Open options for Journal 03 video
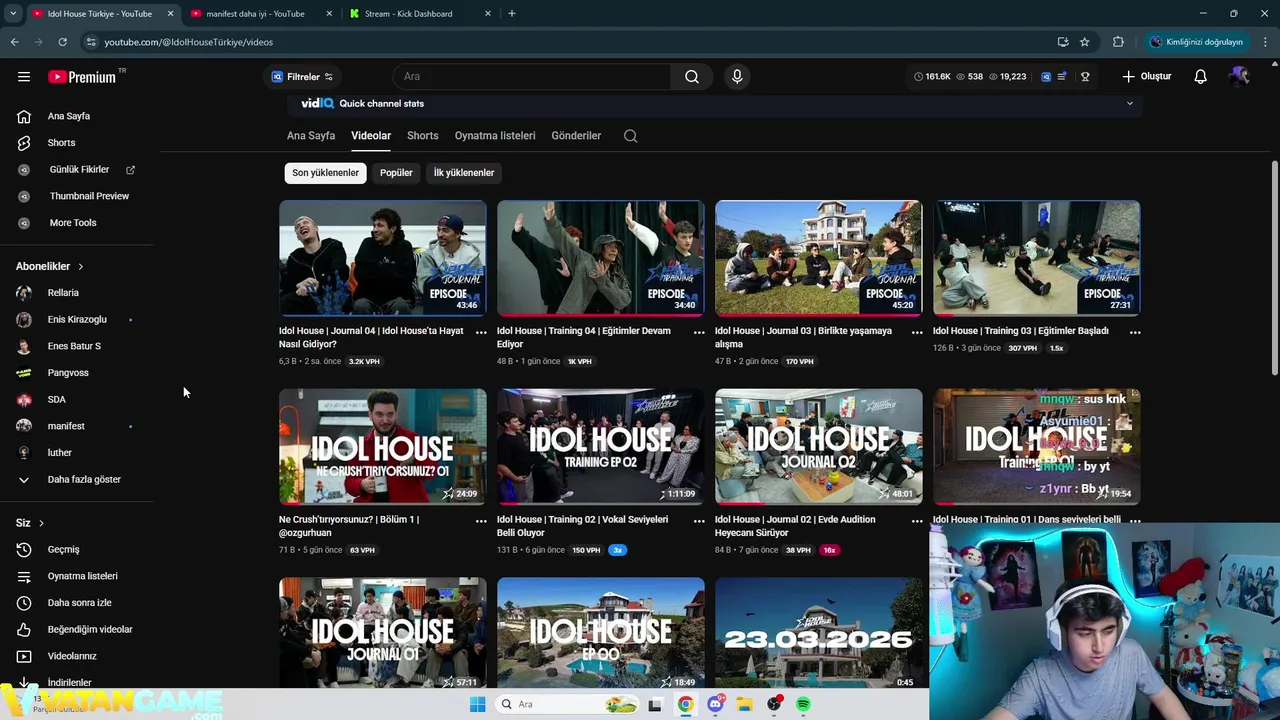 [917, 332]
